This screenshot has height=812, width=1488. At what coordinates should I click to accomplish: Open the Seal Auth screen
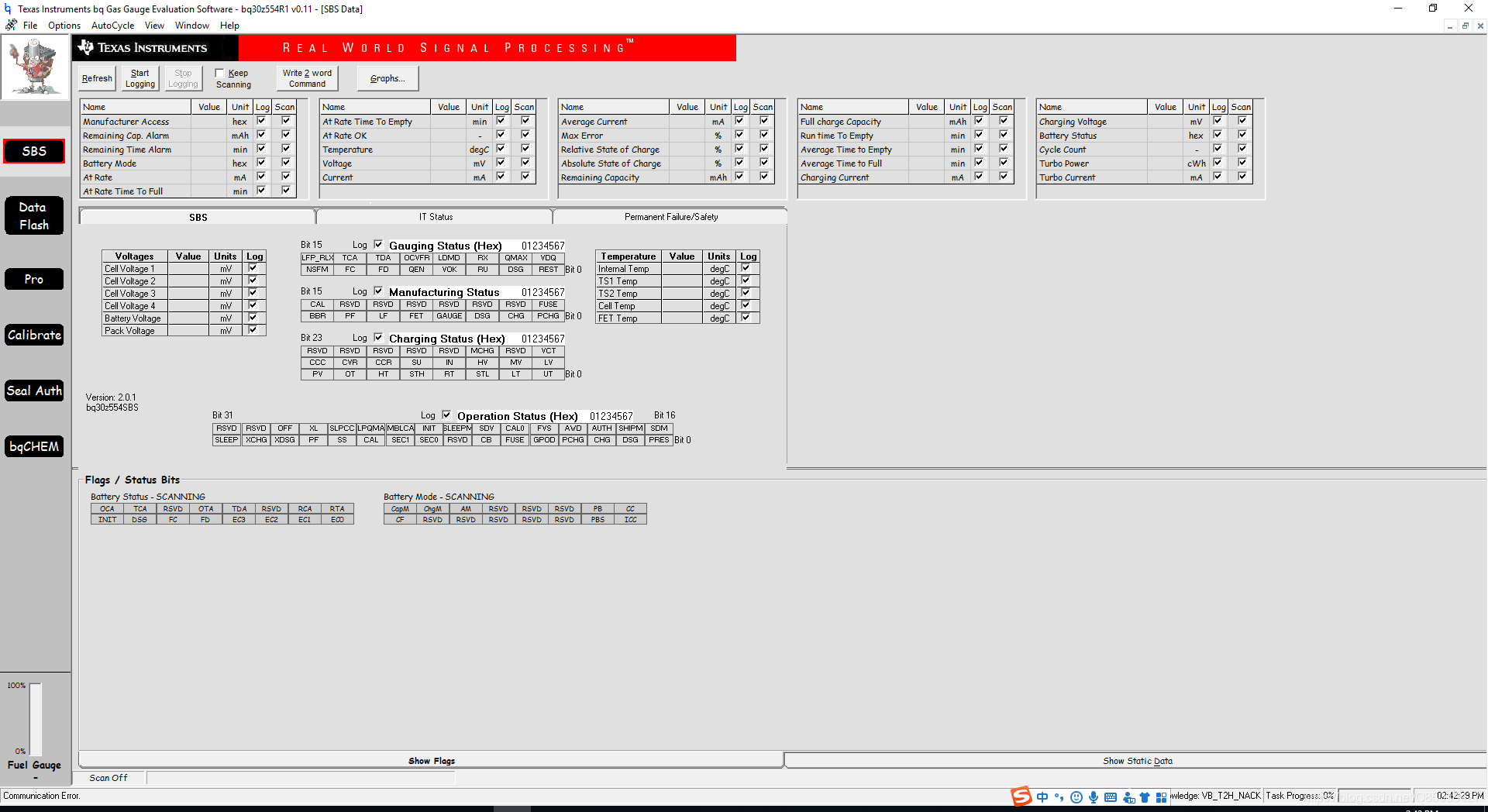click(x=34, y=391)
